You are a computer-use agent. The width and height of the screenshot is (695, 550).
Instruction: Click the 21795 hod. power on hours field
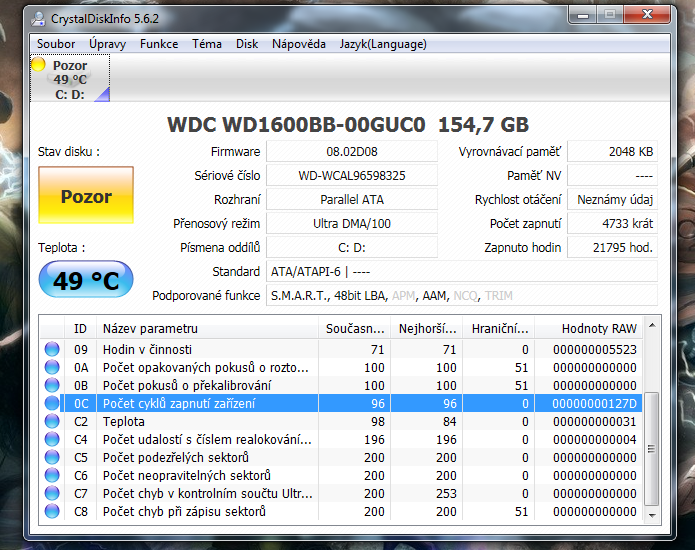613,247
